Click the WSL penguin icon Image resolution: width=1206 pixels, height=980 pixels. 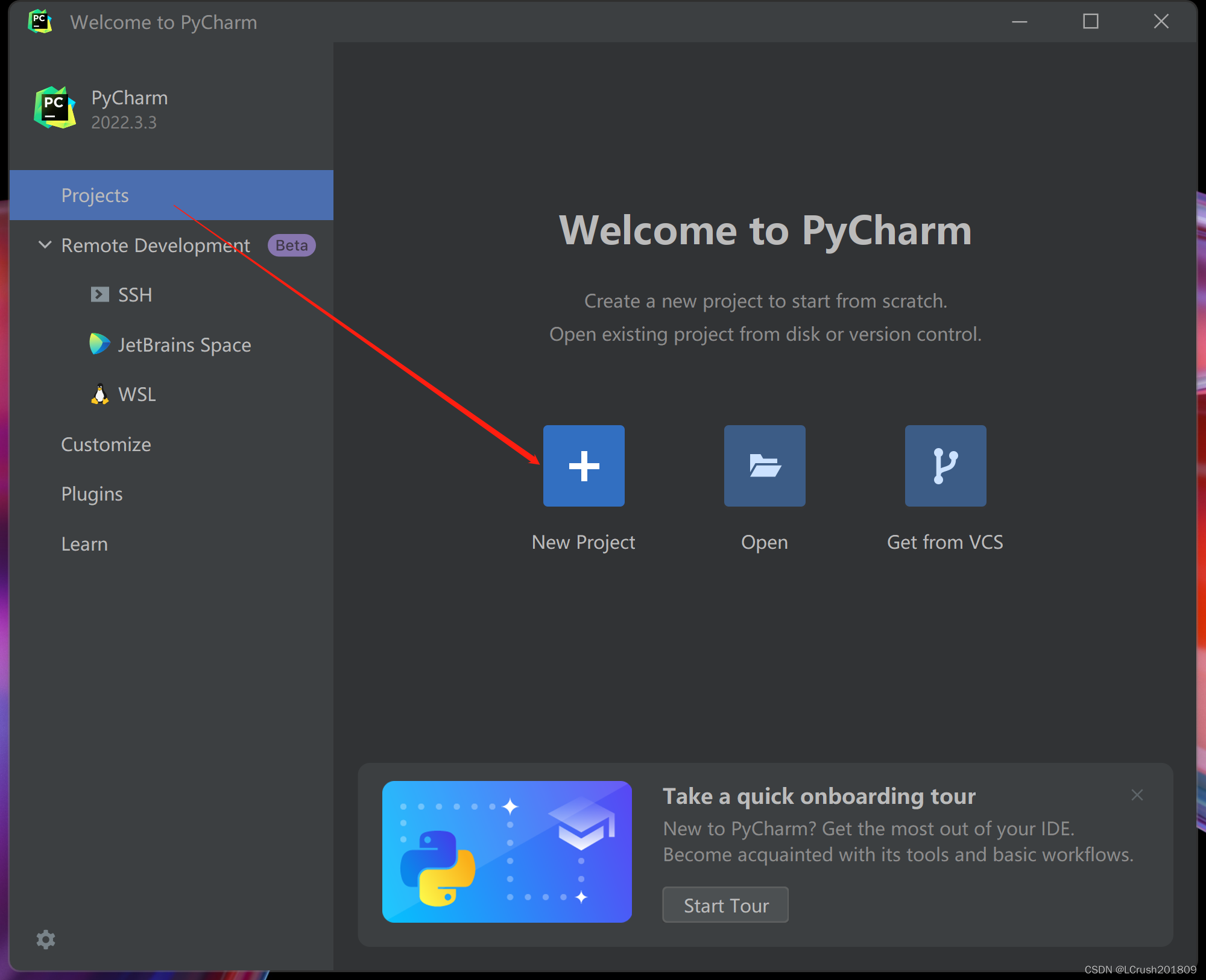coord(99,394)
